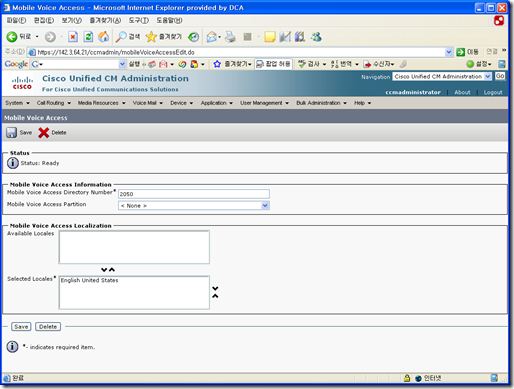This screenshot has width=514, height=389.
Task: Click the bottom Save button
Action: click(x=21, y=327)
